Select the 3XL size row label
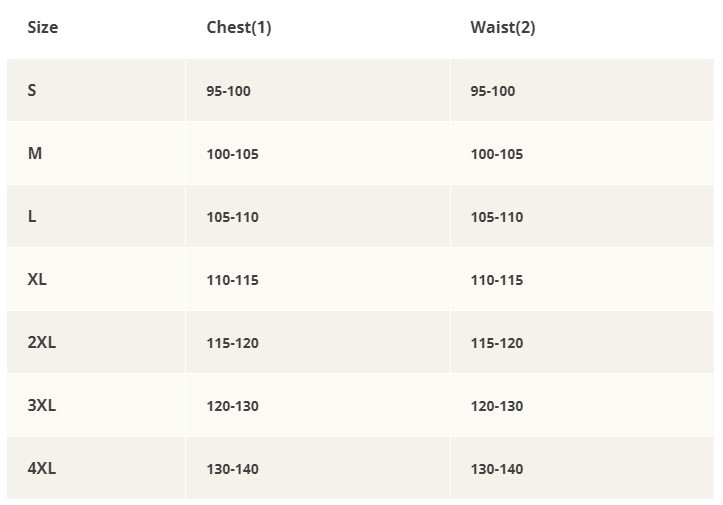 [42, 405]
